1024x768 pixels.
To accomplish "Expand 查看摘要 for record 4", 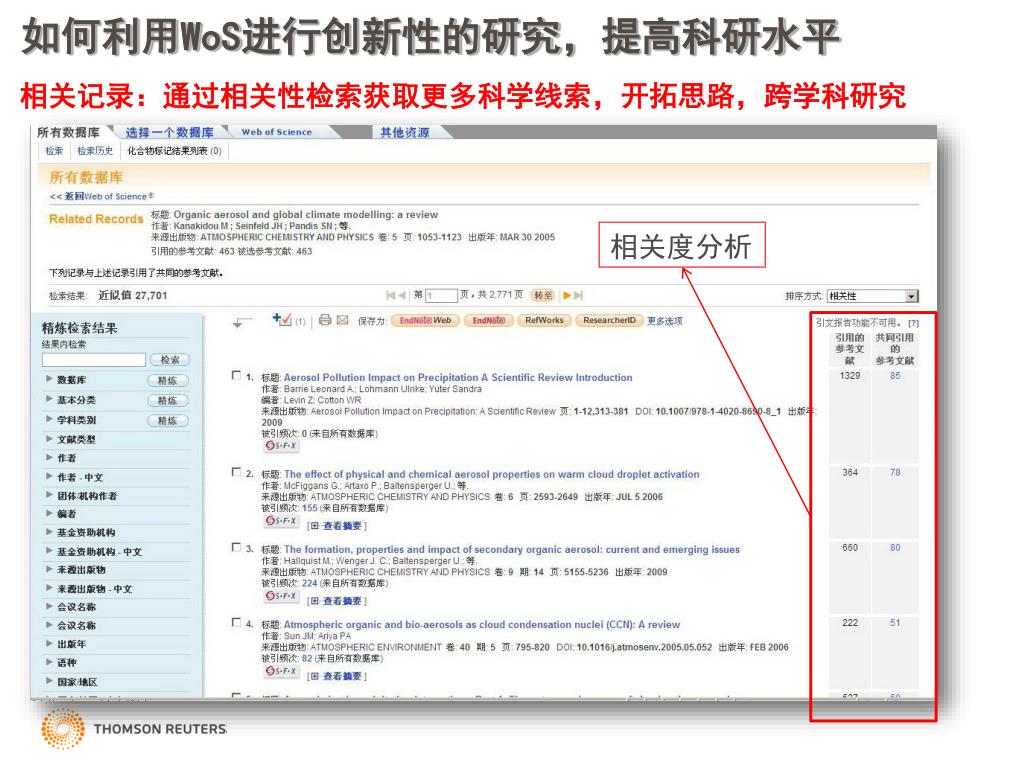I will 337,676.
